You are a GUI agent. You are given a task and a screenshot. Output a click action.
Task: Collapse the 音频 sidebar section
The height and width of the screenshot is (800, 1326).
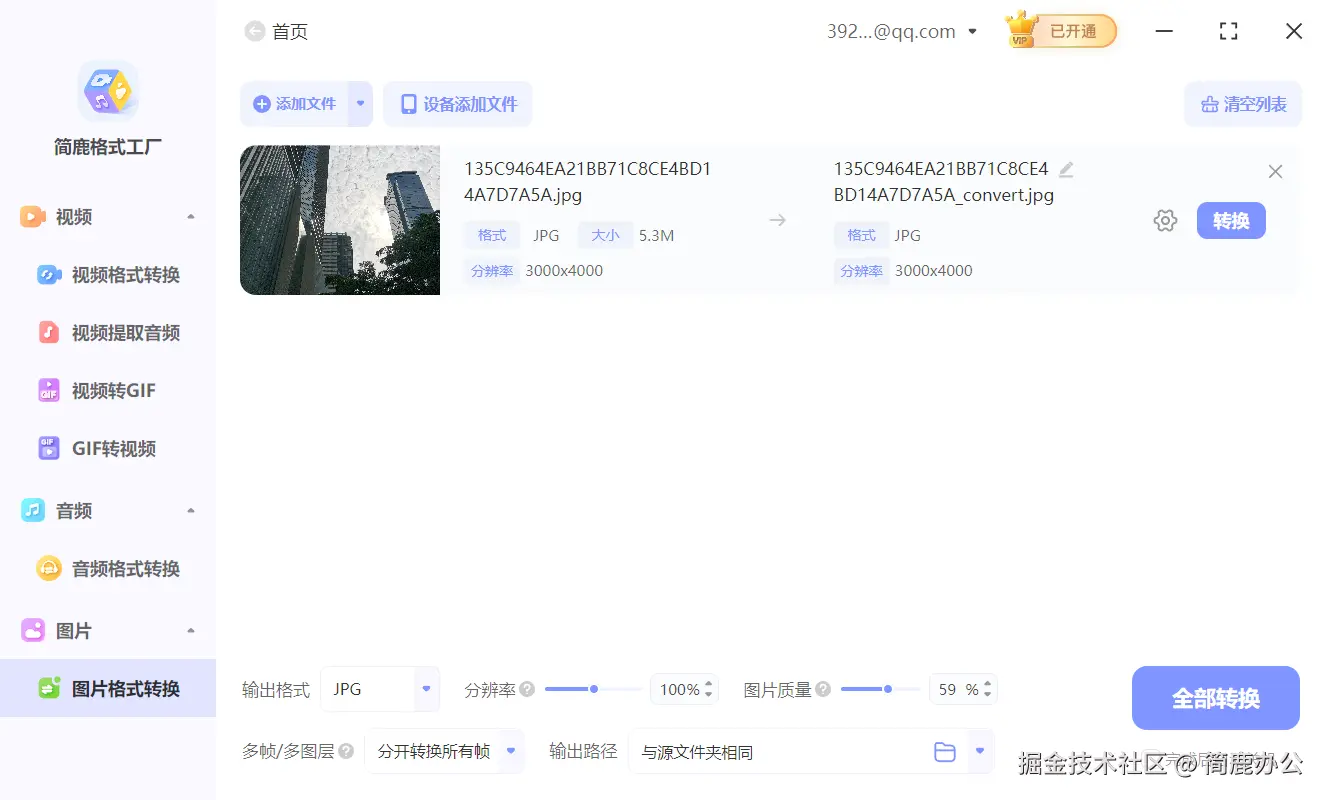click(191, 511)
